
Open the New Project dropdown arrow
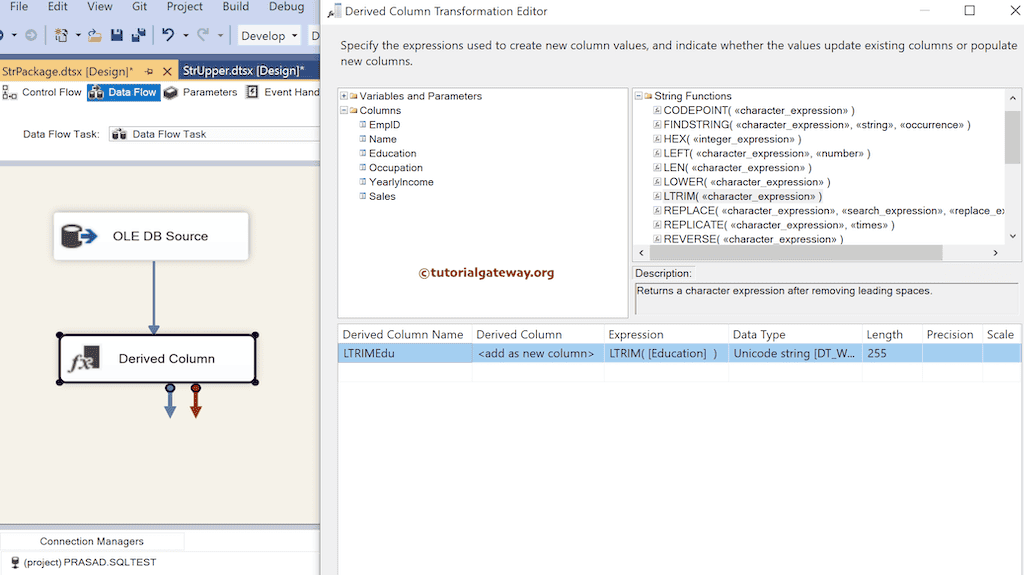[78, 35]
